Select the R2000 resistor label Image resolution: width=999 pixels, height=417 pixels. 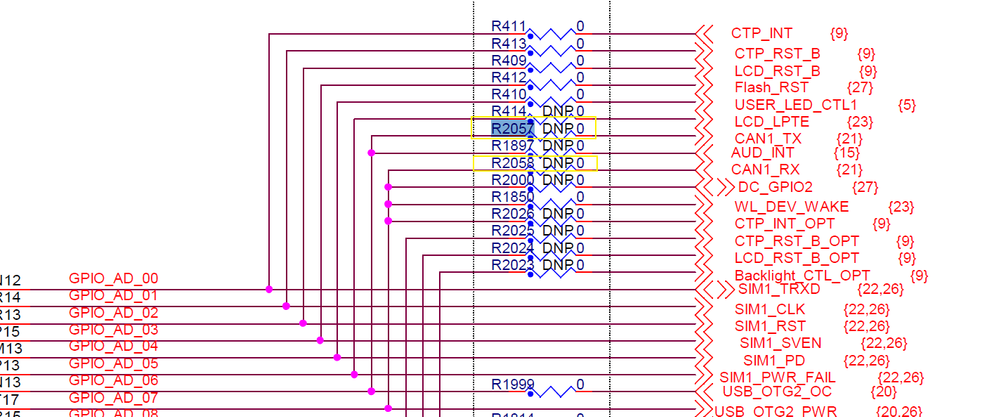[x=512, y=180]
